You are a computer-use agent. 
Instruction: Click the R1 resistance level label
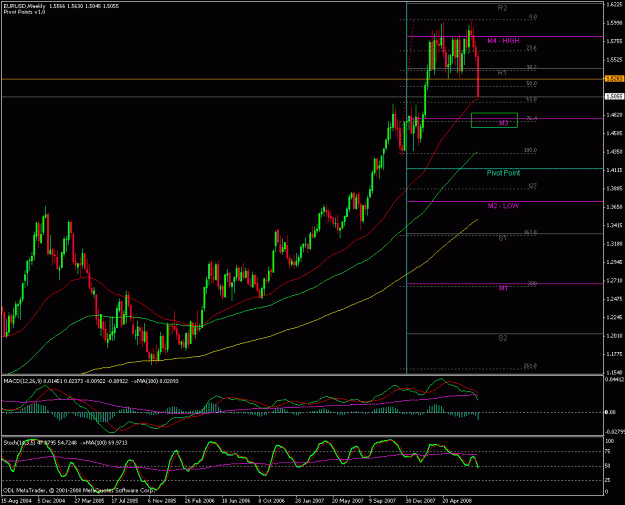[502, 73]
